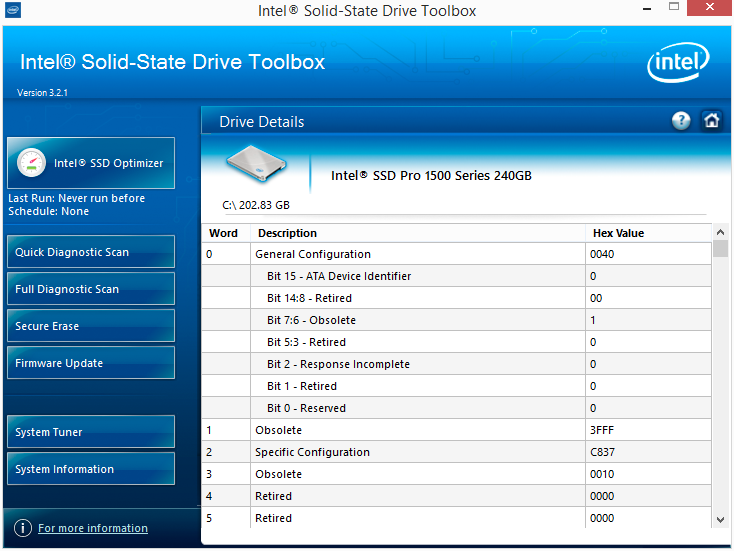Screen dimensions: 734x551
Task: Select the Specific Configuration row
Action: 456,452
